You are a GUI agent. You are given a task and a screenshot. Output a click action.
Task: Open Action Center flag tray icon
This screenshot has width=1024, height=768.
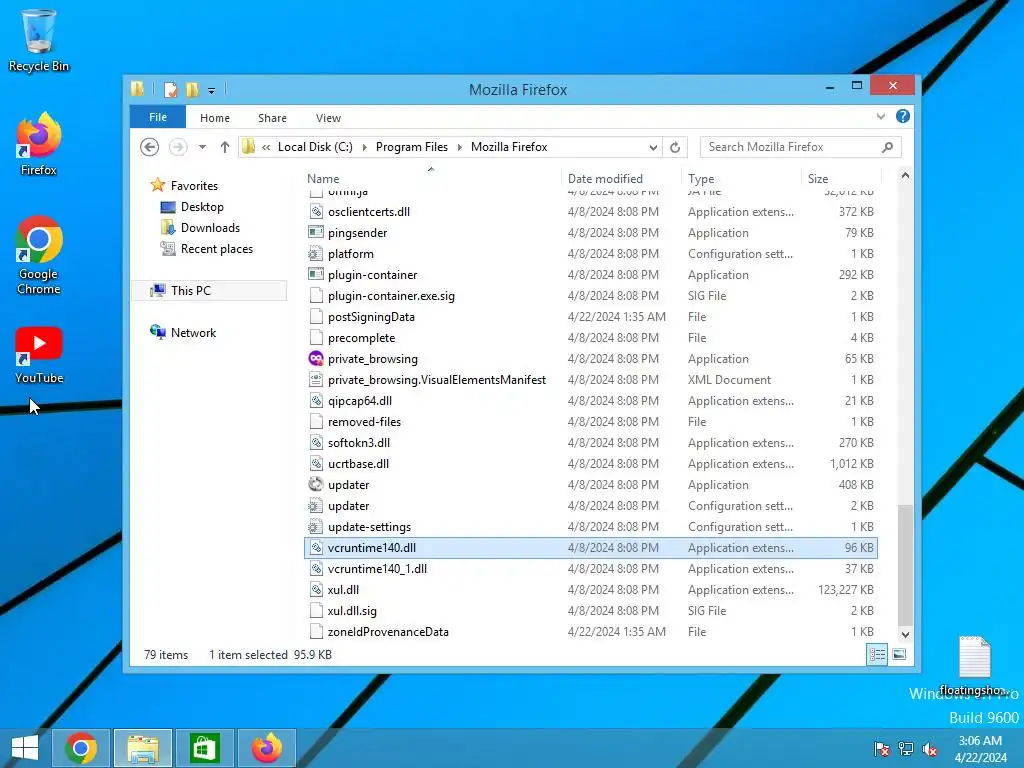pos(882,748)
